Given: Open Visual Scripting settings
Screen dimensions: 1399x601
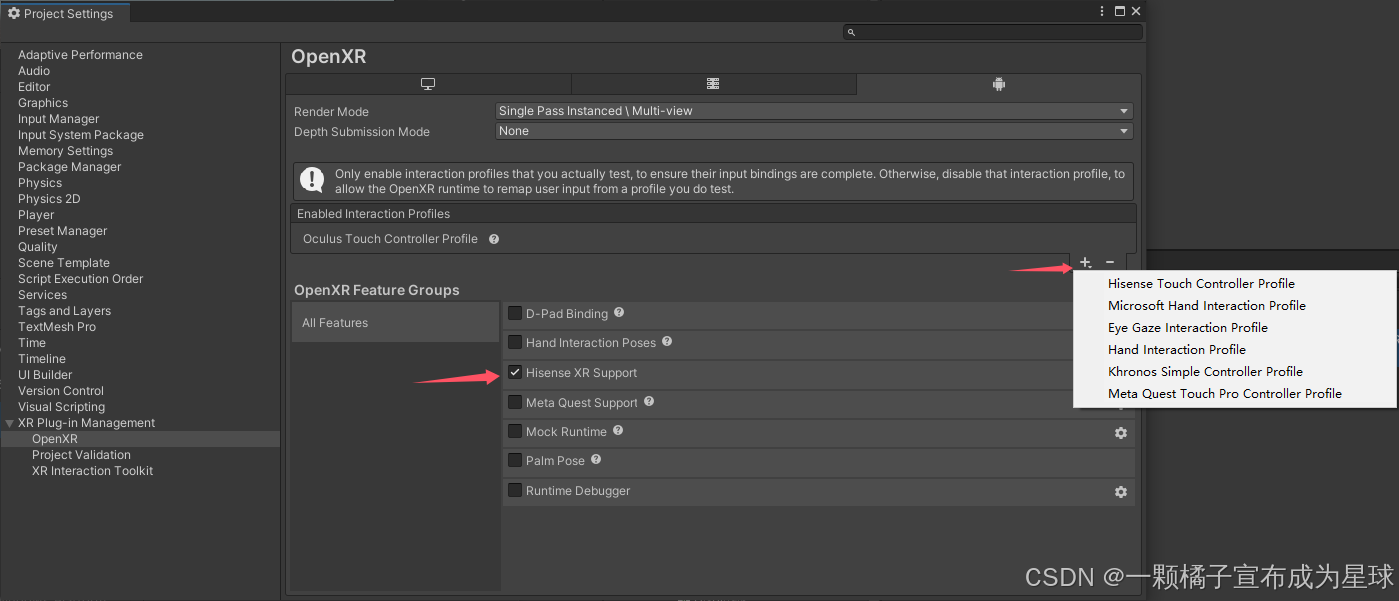Looking at the screenshot, I should tap(61, 407).
